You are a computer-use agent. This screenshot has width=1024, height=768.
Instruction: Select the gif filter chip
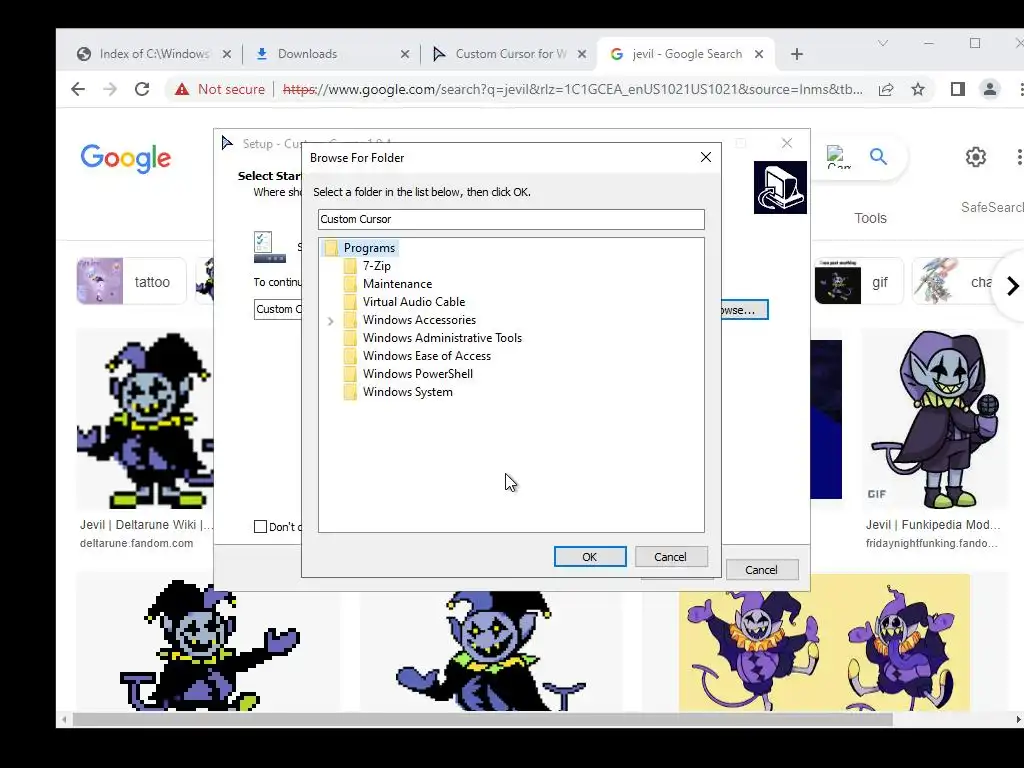tap(859, 281)
